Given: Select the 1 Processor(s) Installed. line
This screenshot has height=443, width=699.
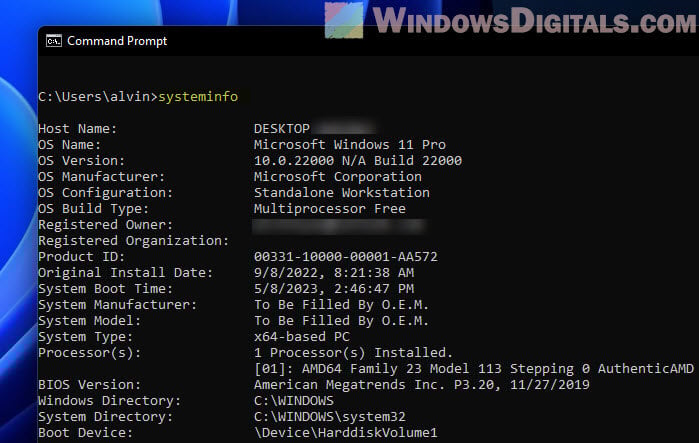Looking at the screenshot, I should coord(354,353).
